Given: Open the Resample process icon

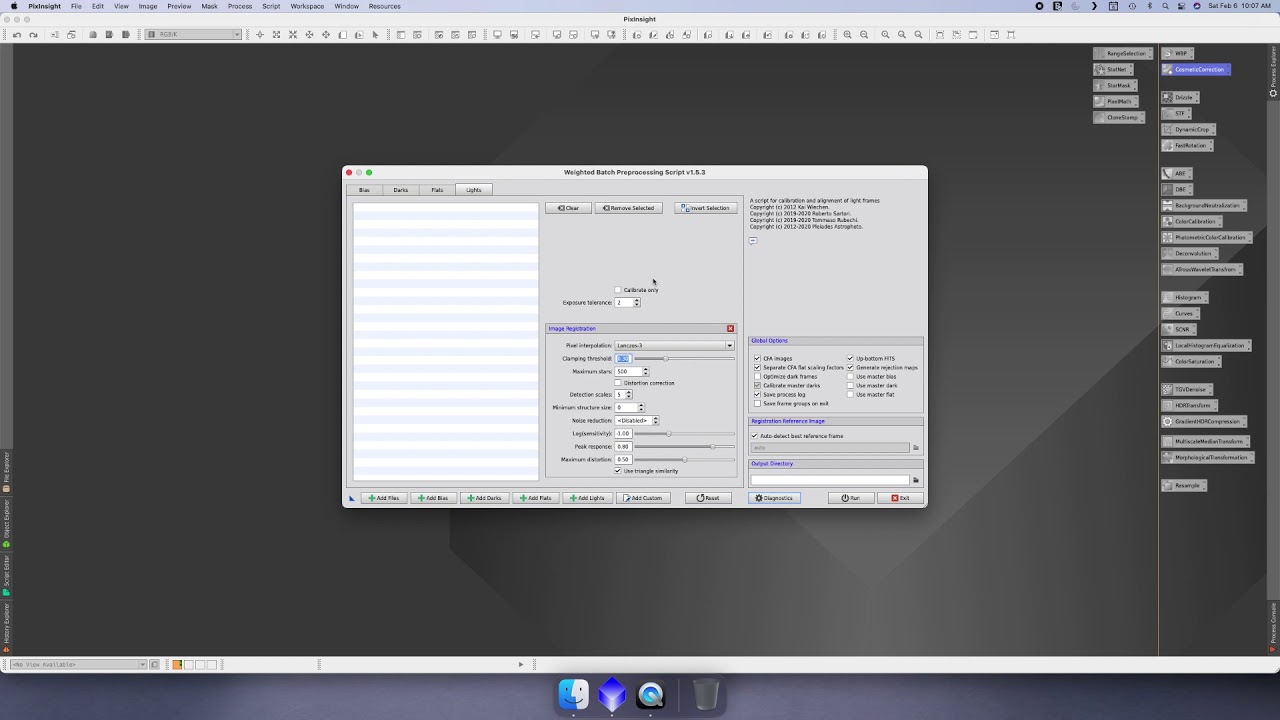Looking at the screenshot, I should (x=1183, y=485).
